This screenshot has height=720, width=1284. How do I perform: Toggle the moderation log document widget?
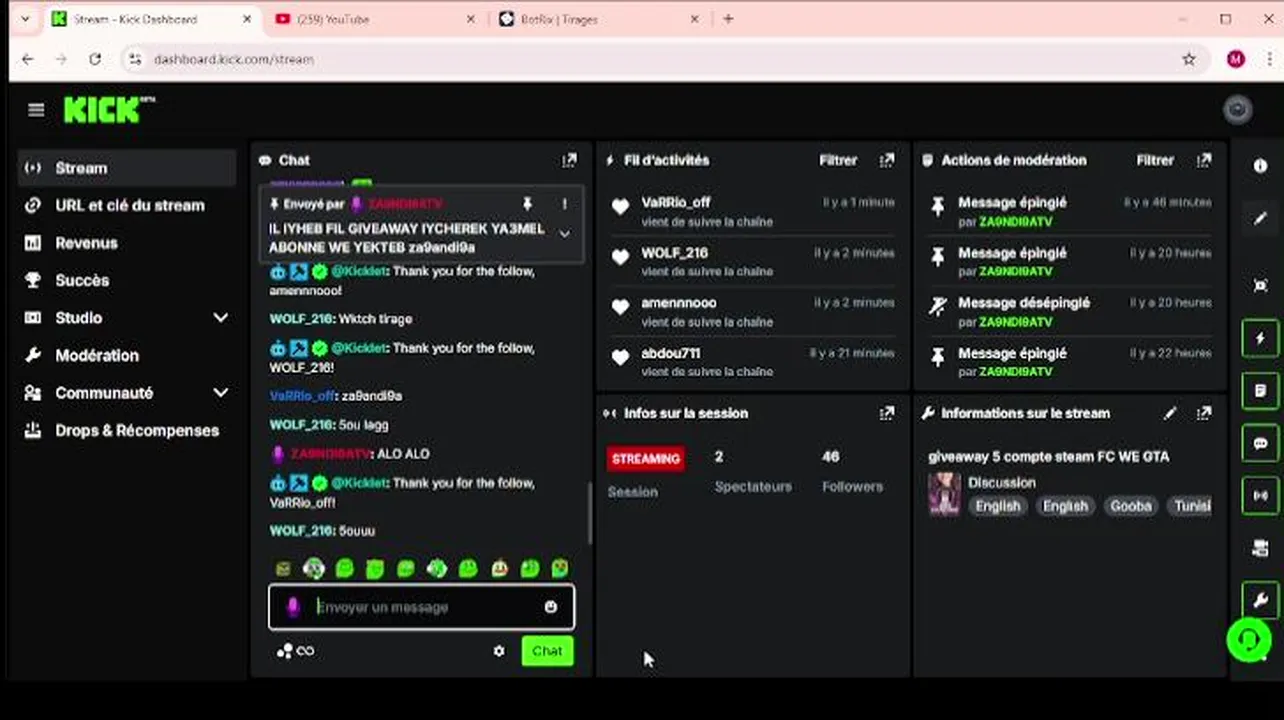point(1260,390)
